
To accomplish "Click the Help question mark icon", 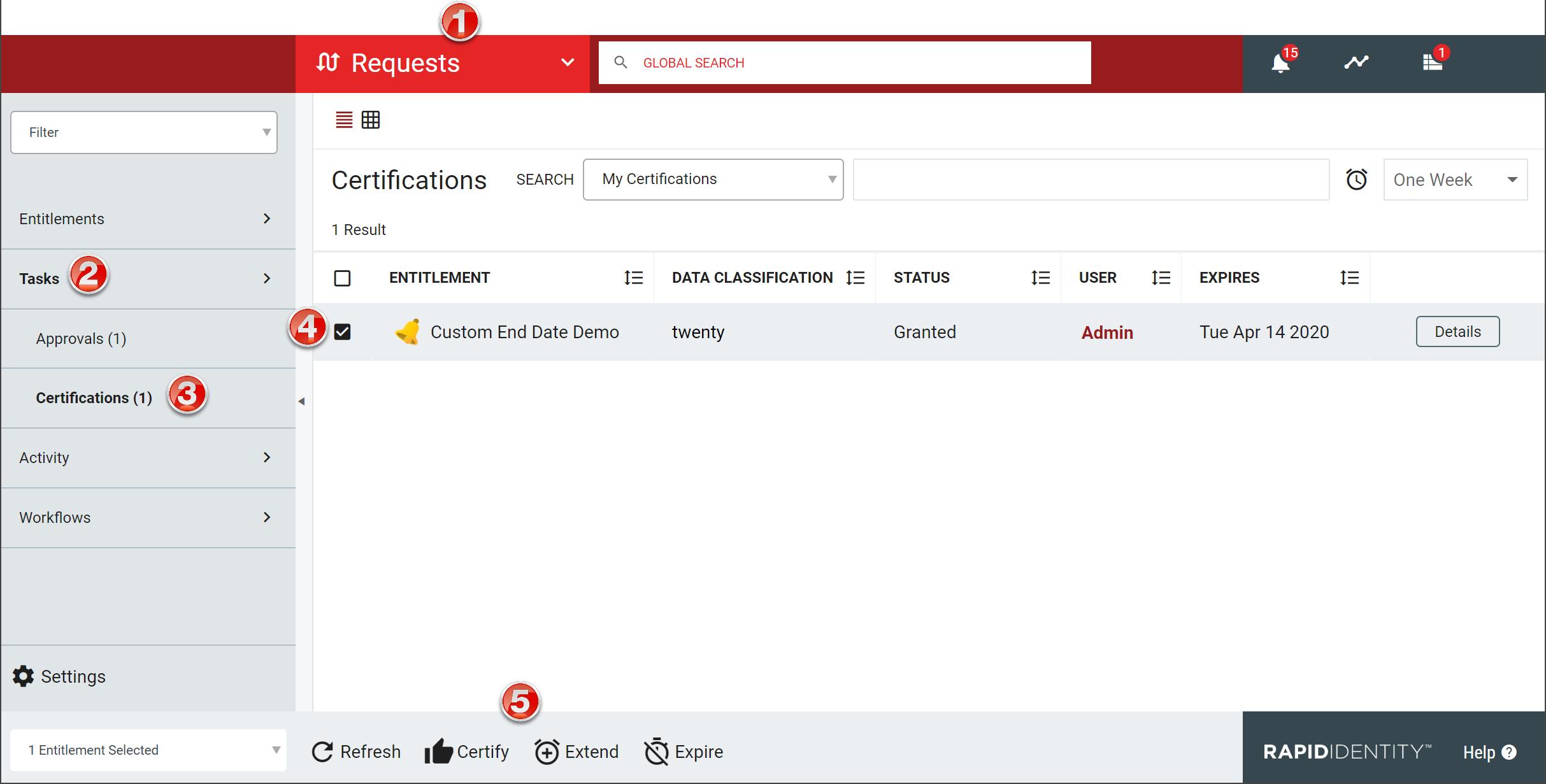I will pyautogui.click(x=1509, y=752).
